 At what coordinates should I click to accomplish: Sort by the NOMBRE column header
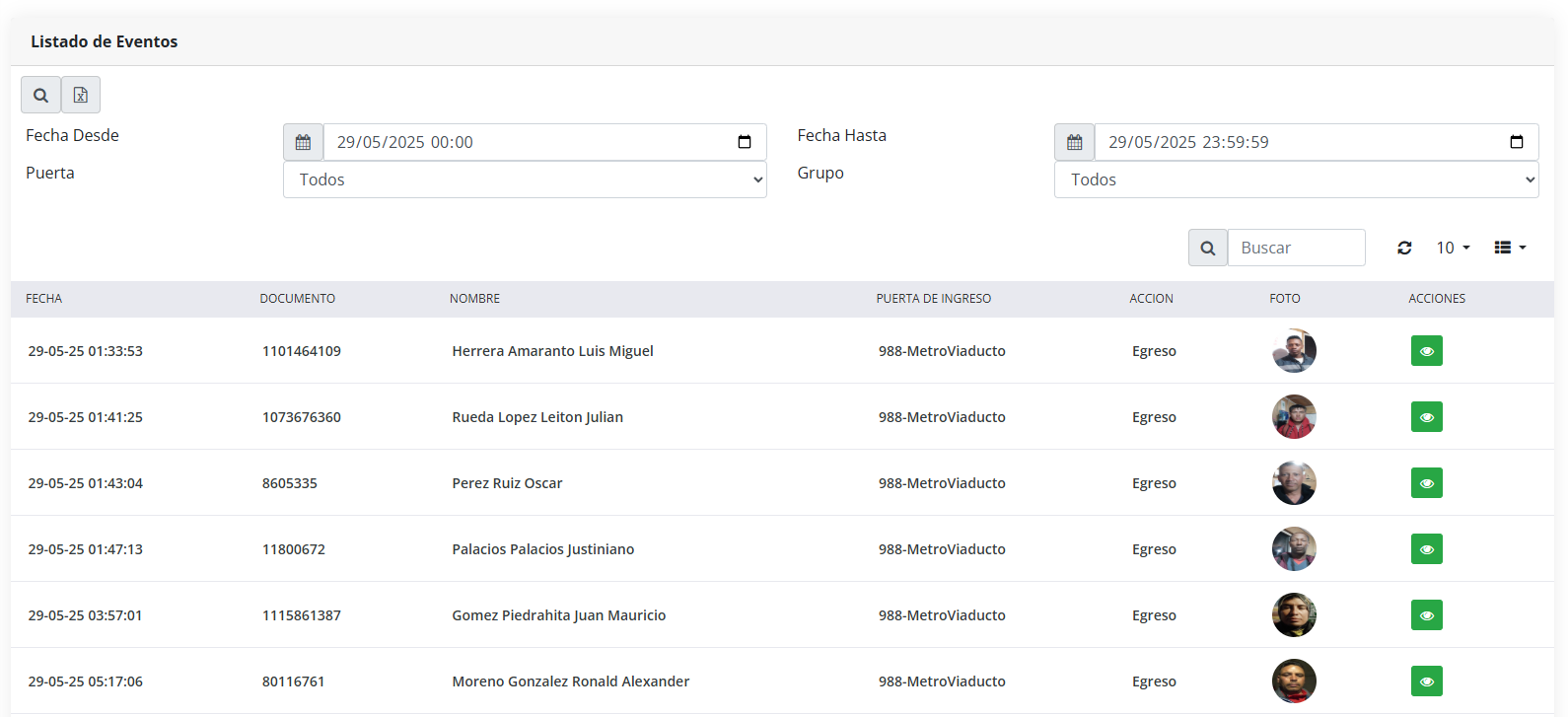[475, 299]
